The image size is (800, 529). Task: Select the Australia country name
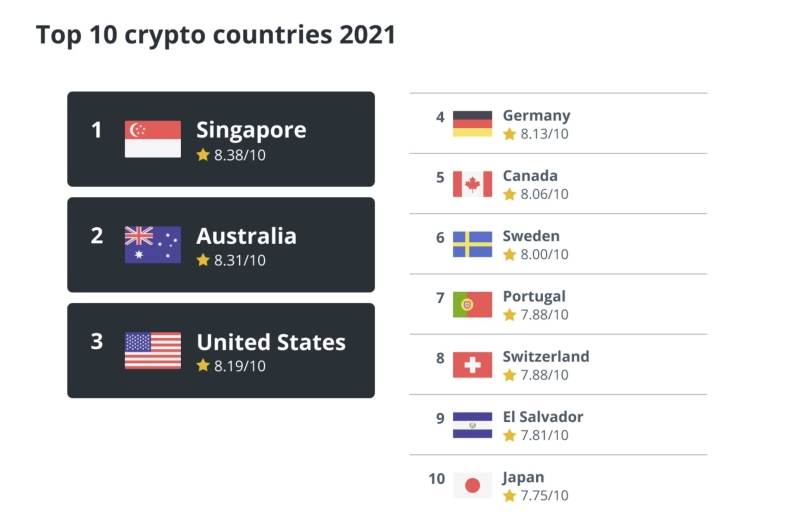246,236
